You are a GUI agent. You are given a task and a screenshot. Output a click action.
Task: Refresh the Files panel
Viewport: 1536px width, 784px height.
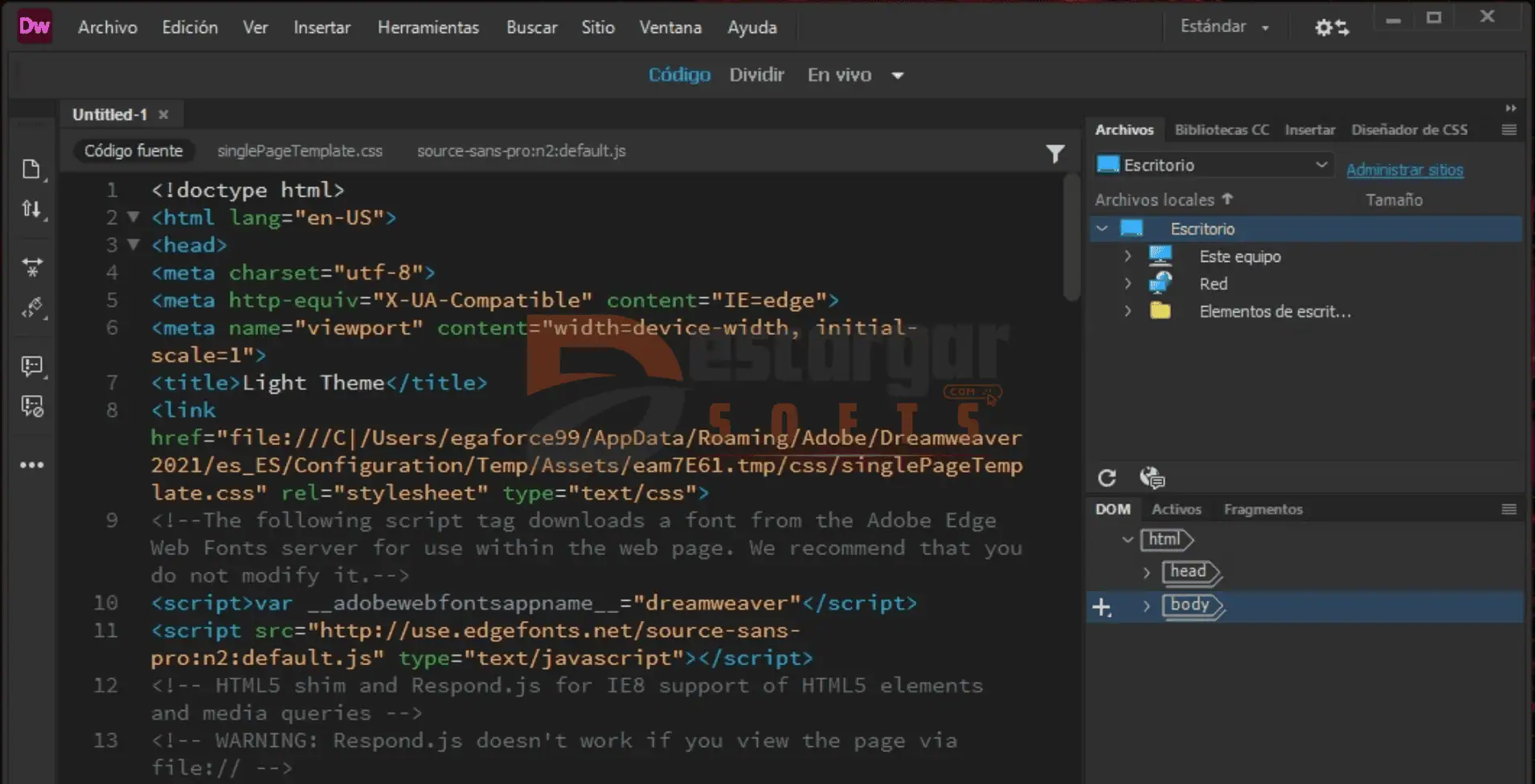coord(1107,478)
